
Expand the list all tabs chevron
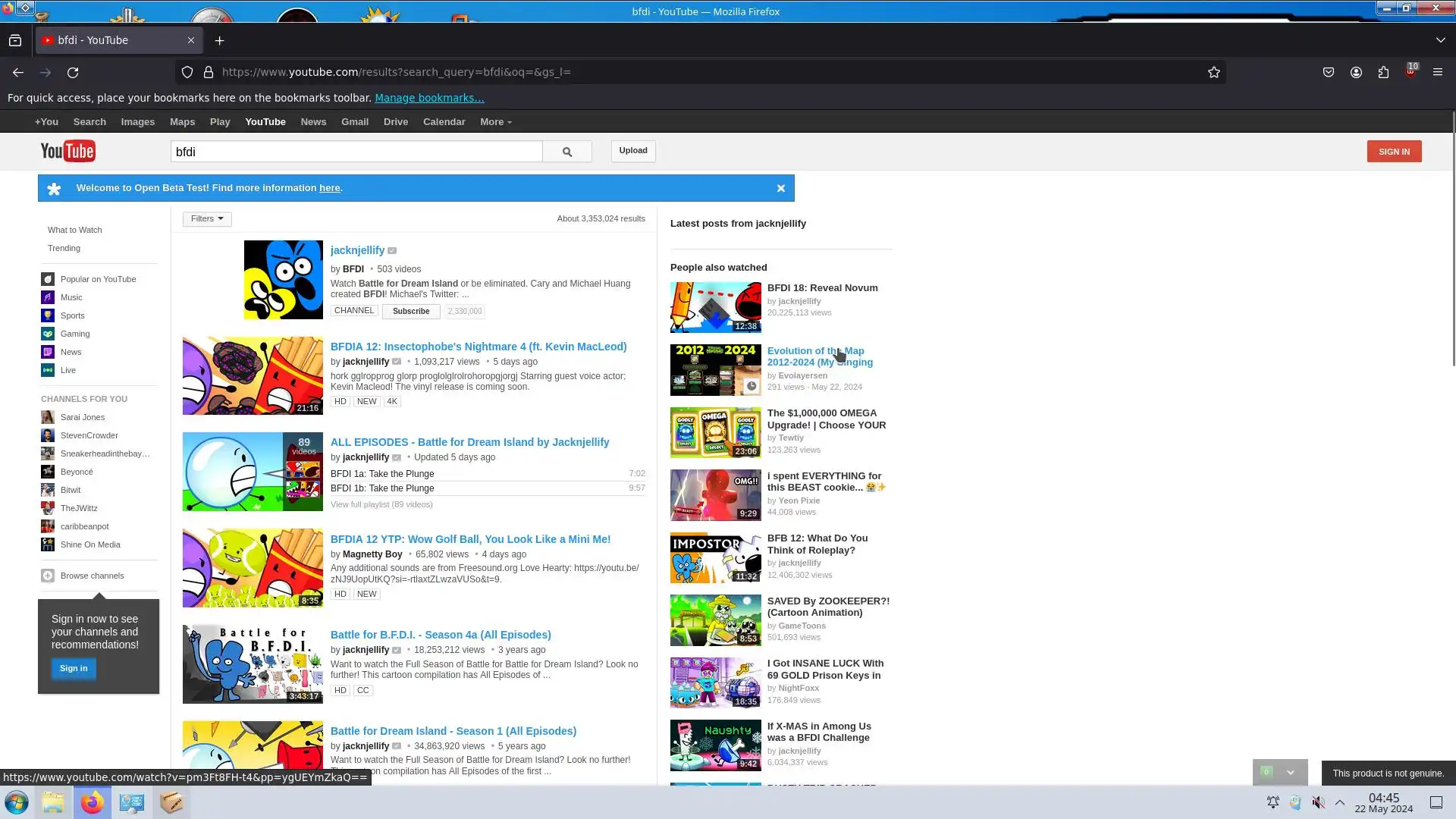1440,40
